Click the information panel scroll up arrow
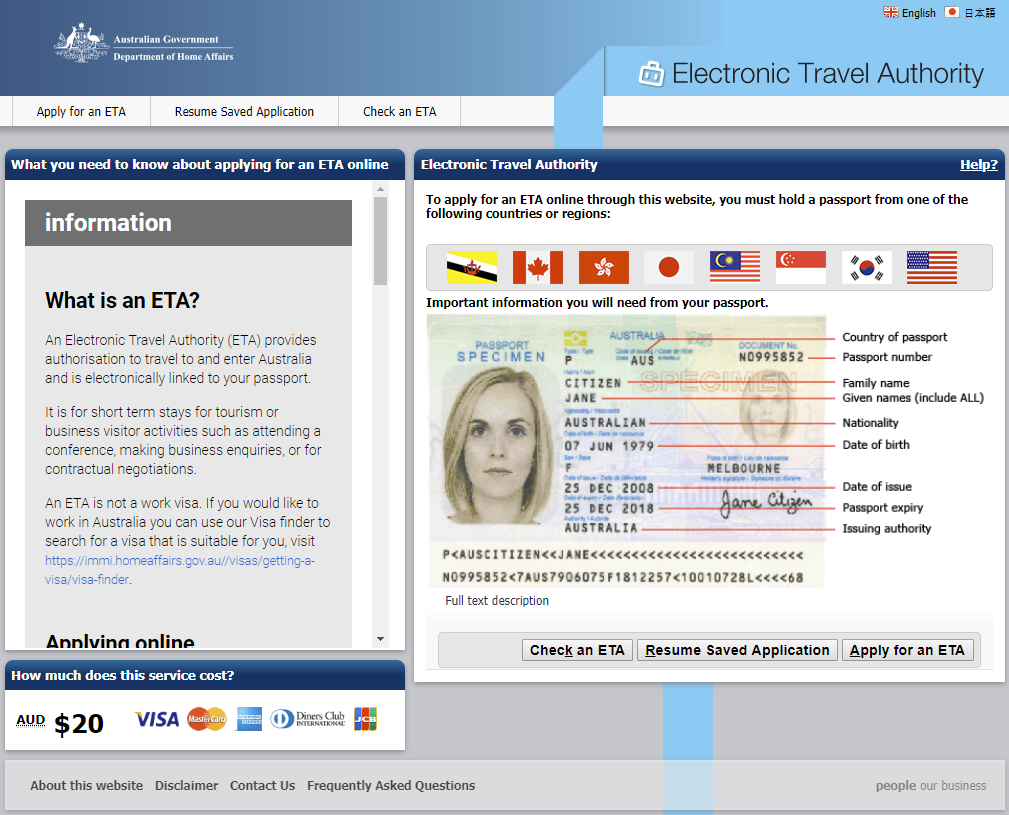This screenshot has width=1009, height=815. click(x=380, y=188)
